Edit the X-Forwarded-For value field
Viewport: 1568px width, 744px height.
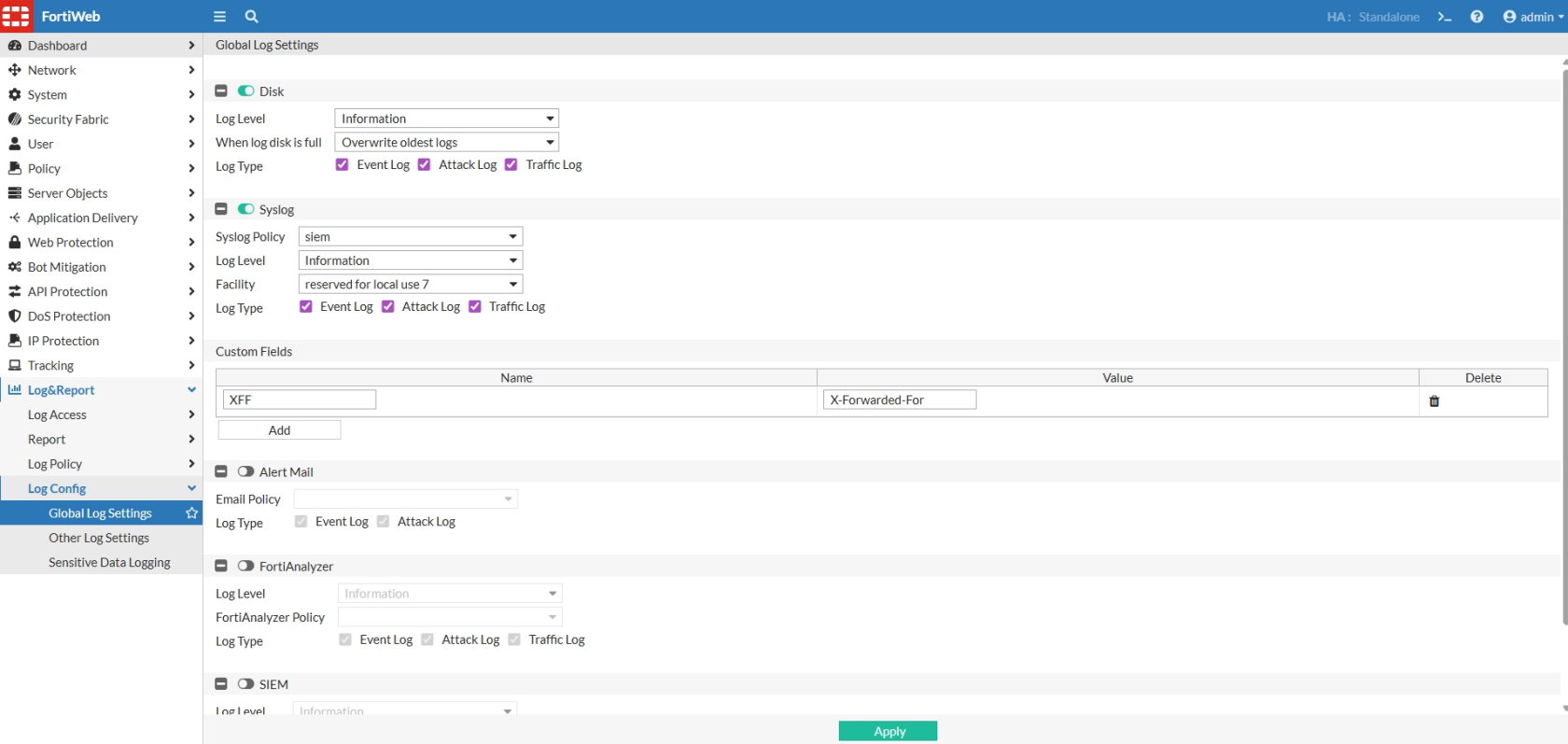pos(900,400)
